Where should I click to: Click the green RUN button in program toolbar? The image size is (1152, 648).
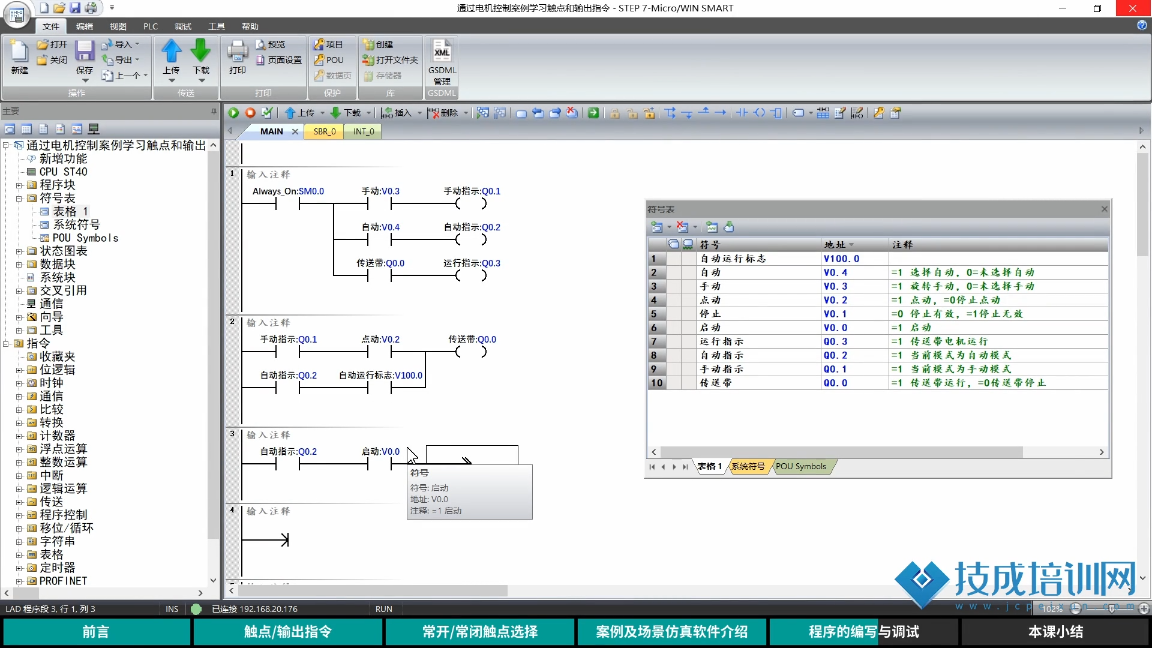pyautogui.click(x=234, y=113)
